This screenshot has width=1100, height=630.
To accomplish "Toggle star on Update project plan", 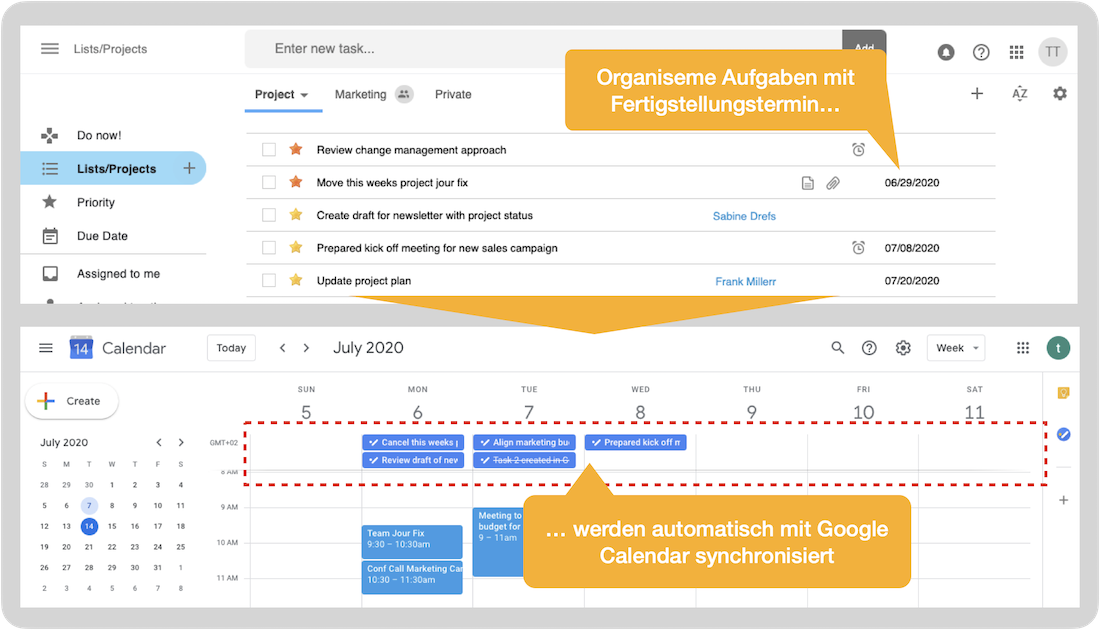I will [296, 280].
